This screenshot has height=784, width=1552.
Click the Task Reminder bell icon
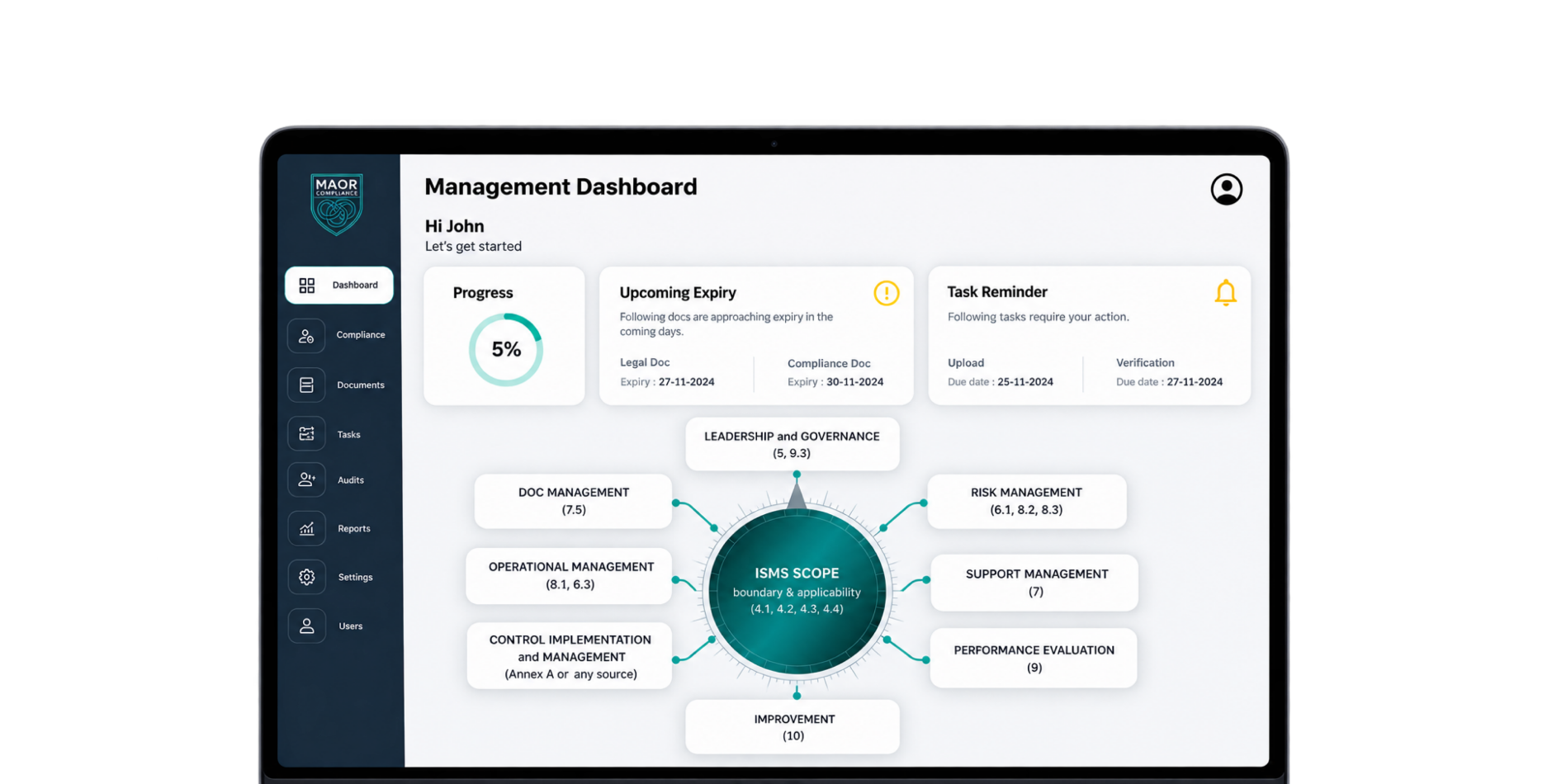[x=1225, y=293]
